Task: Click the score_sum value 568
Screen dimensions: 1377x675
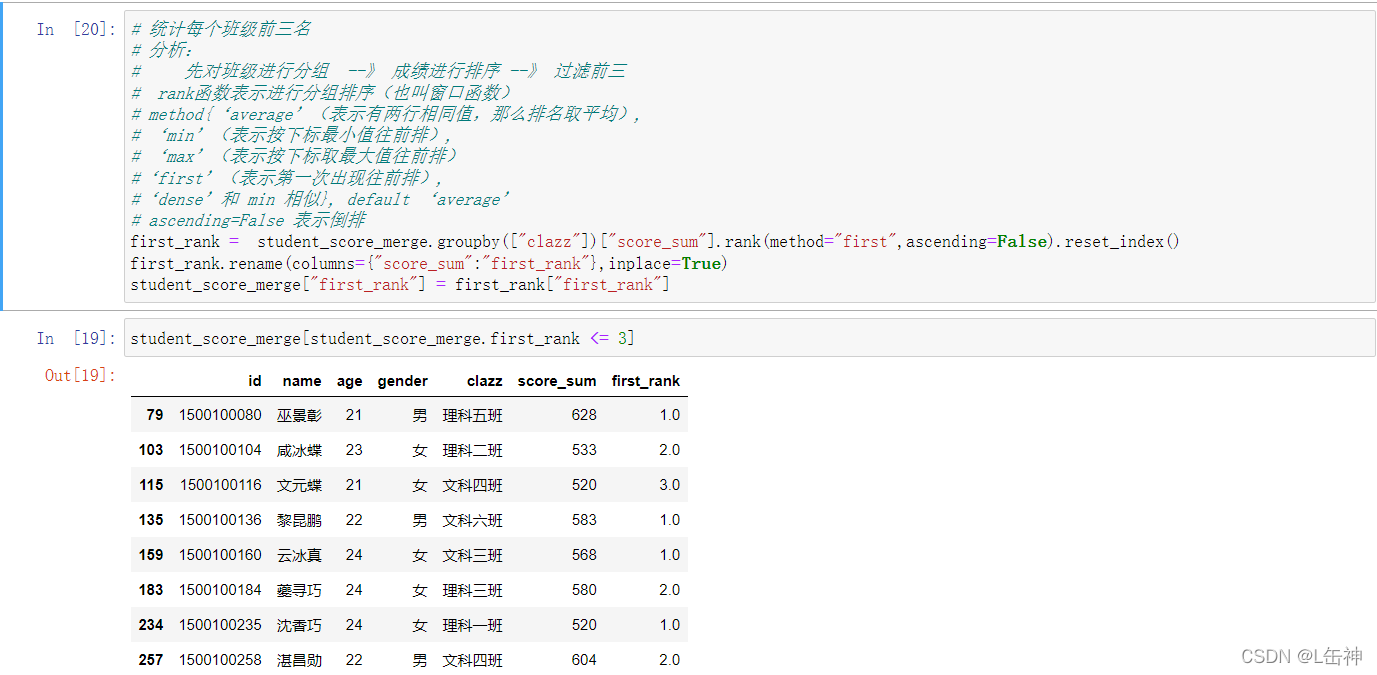Action: point(584,555)
